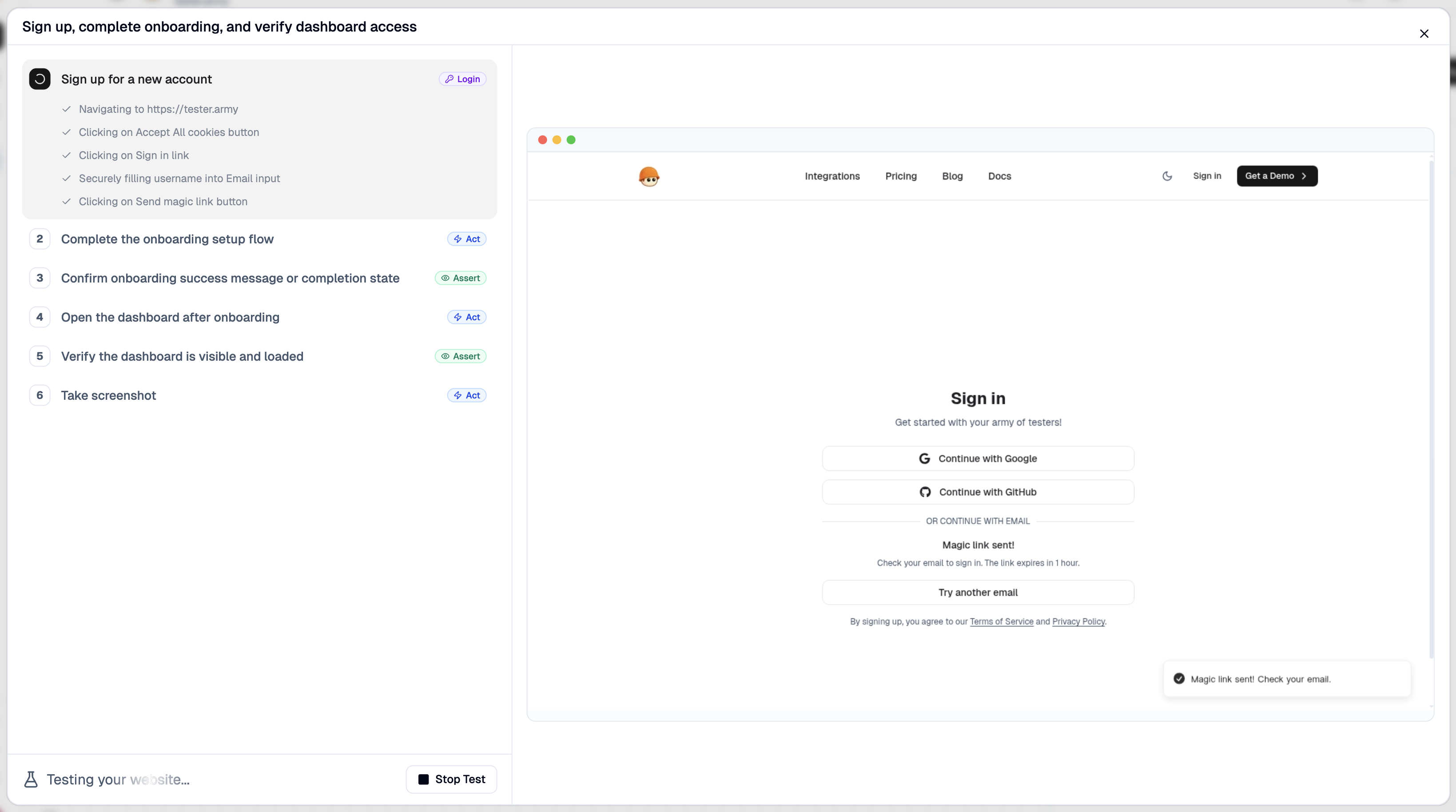1456x812 pixels.
Task: Click the flask testing icon
Action: point(31,779)
